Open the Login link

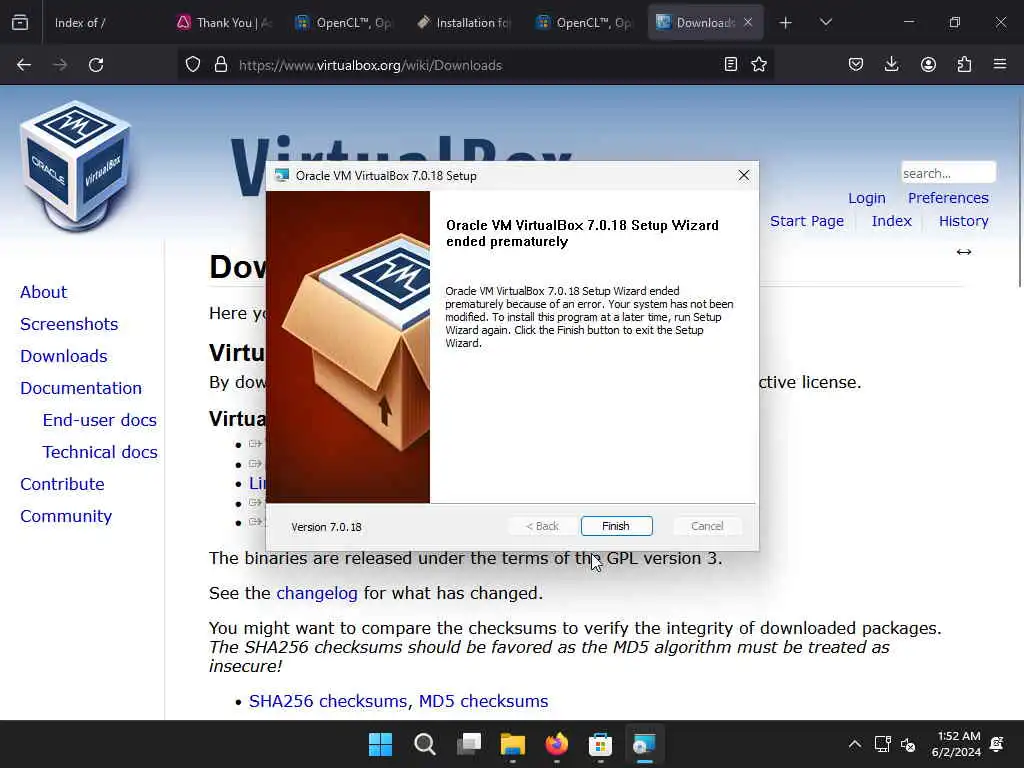click(867, 198)
